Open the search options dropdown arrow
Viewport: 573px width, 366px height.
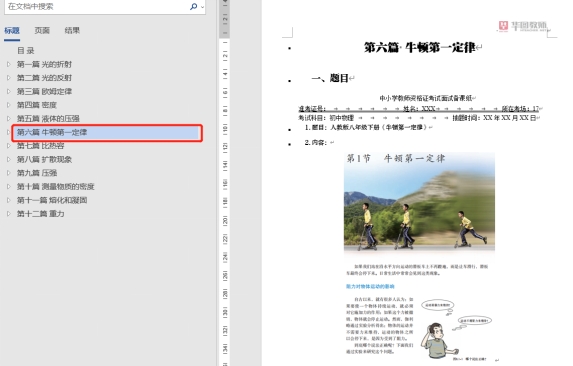202,7
